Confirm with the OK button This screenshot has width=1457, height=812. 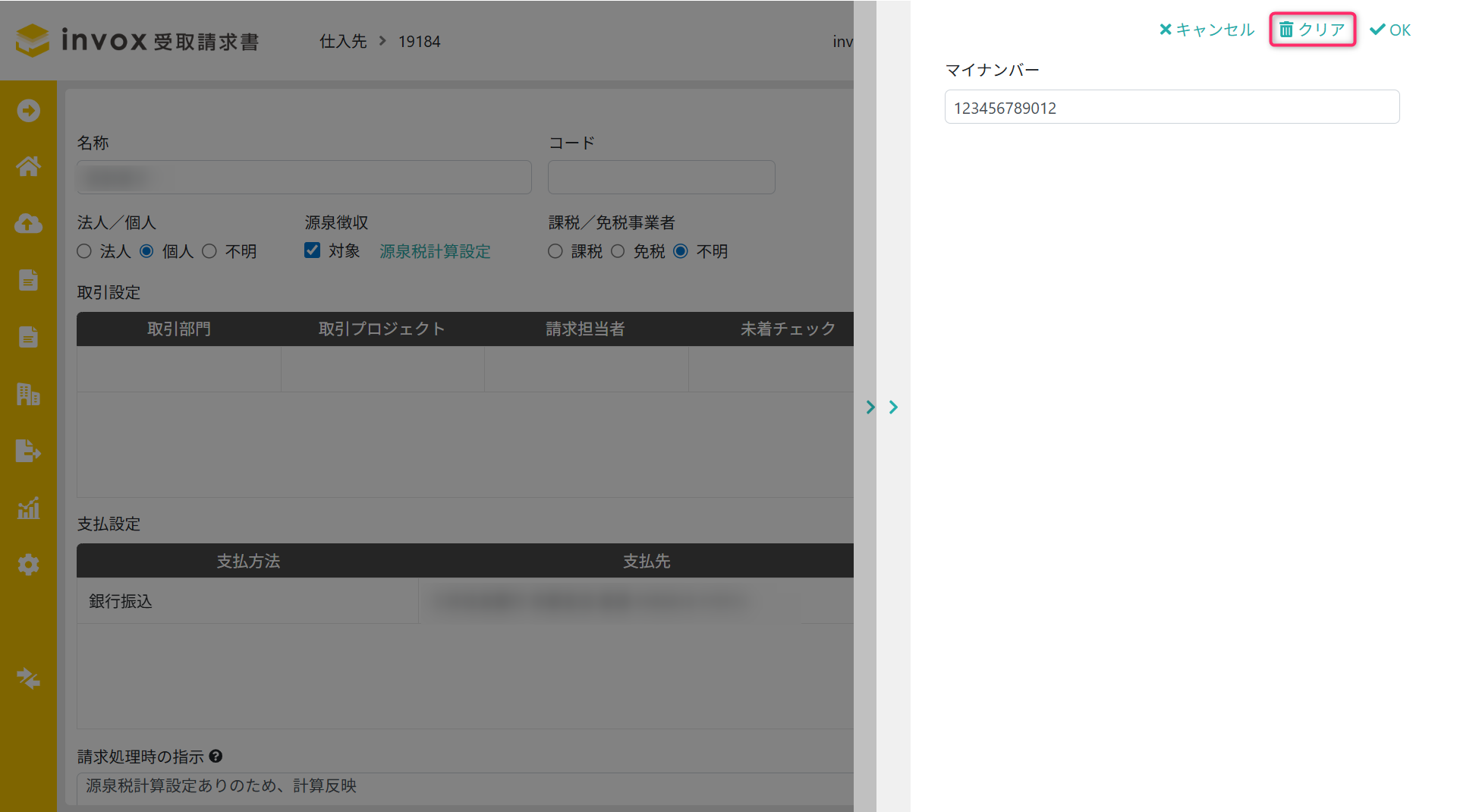(x=1390, y=30)
